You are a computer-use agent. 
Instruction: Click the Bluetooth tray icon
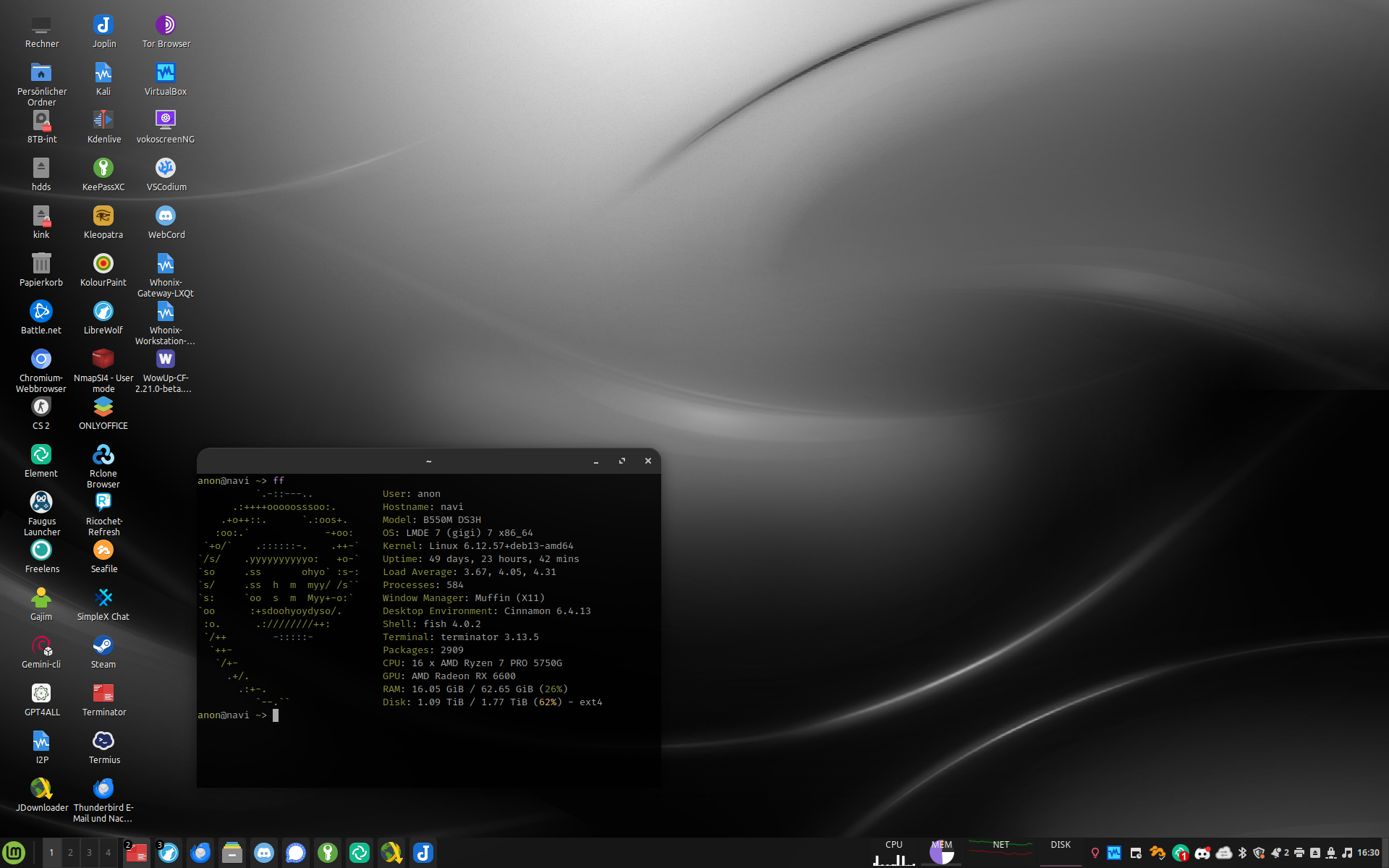(x=1242, y=853)
